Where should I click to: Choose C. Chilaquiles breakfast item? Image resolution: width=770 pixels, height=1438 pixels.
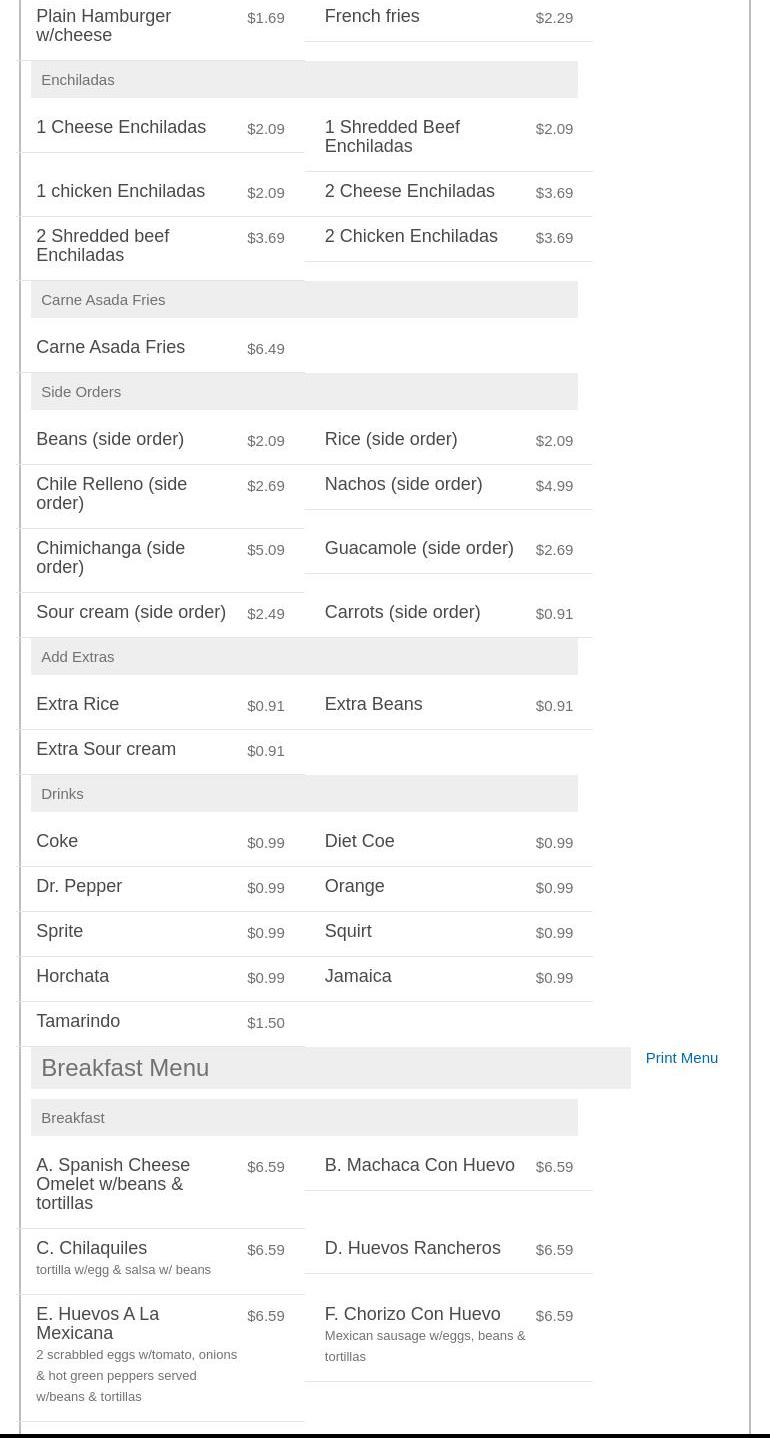pos(92,1249)
